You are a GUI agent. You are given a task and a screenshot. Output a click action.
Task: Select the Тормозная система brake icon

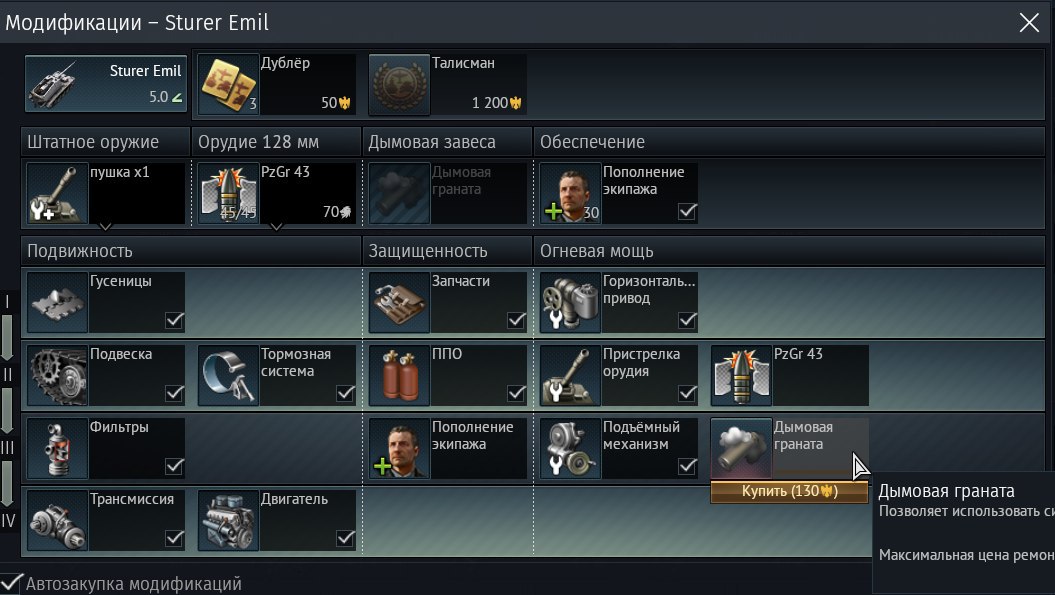point(228,375)
